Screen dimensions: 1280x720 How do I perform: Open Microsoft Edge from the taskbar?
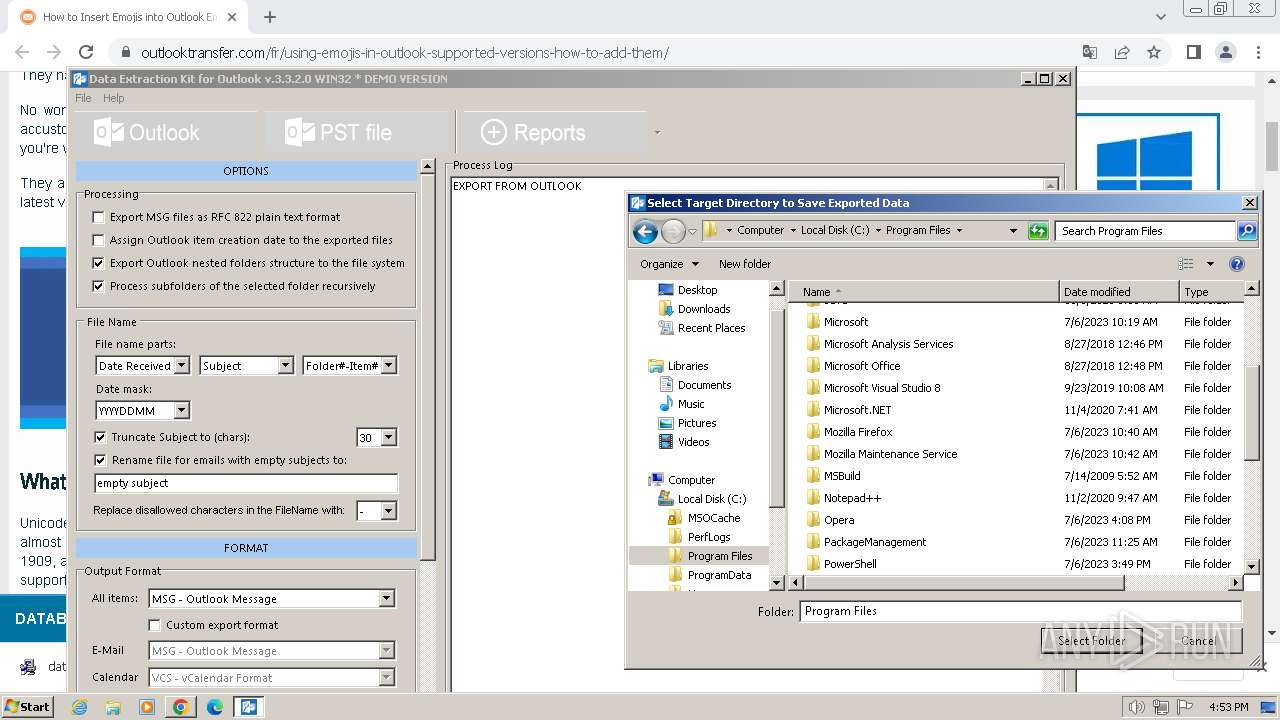click(x=215, y=706)
